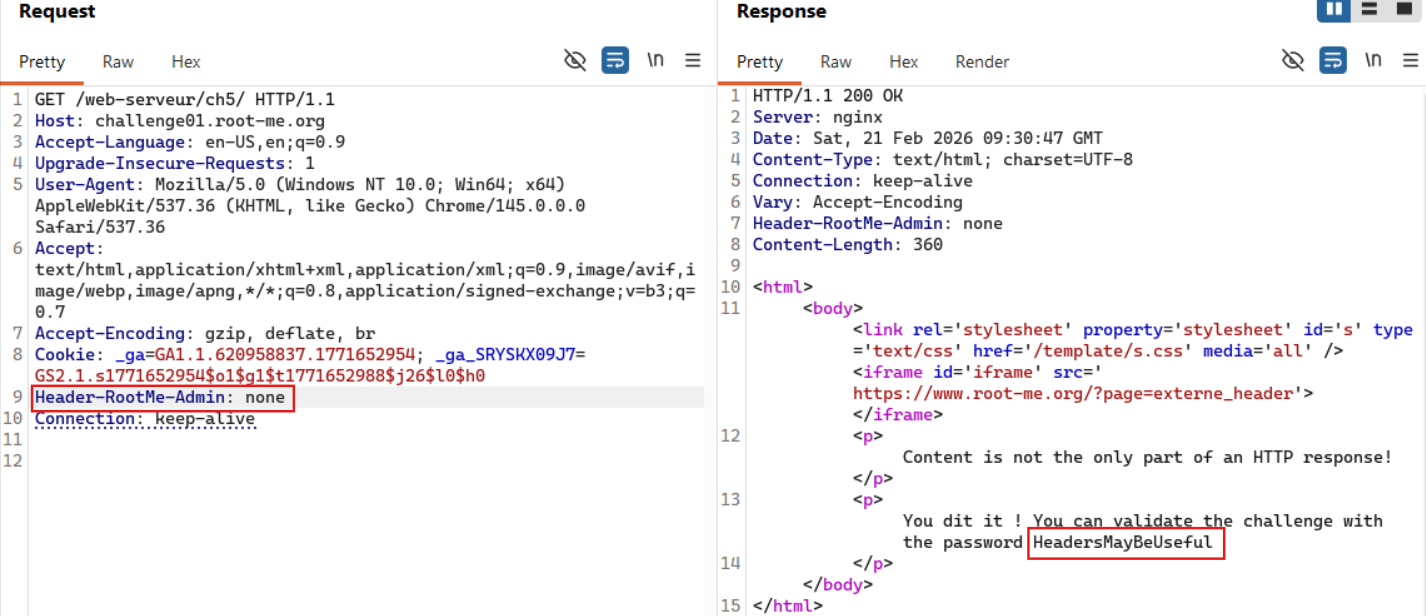Switch to top/bottom stacked layout view
This screenshot has width=1426, height=616.
tap(1369, 10)
